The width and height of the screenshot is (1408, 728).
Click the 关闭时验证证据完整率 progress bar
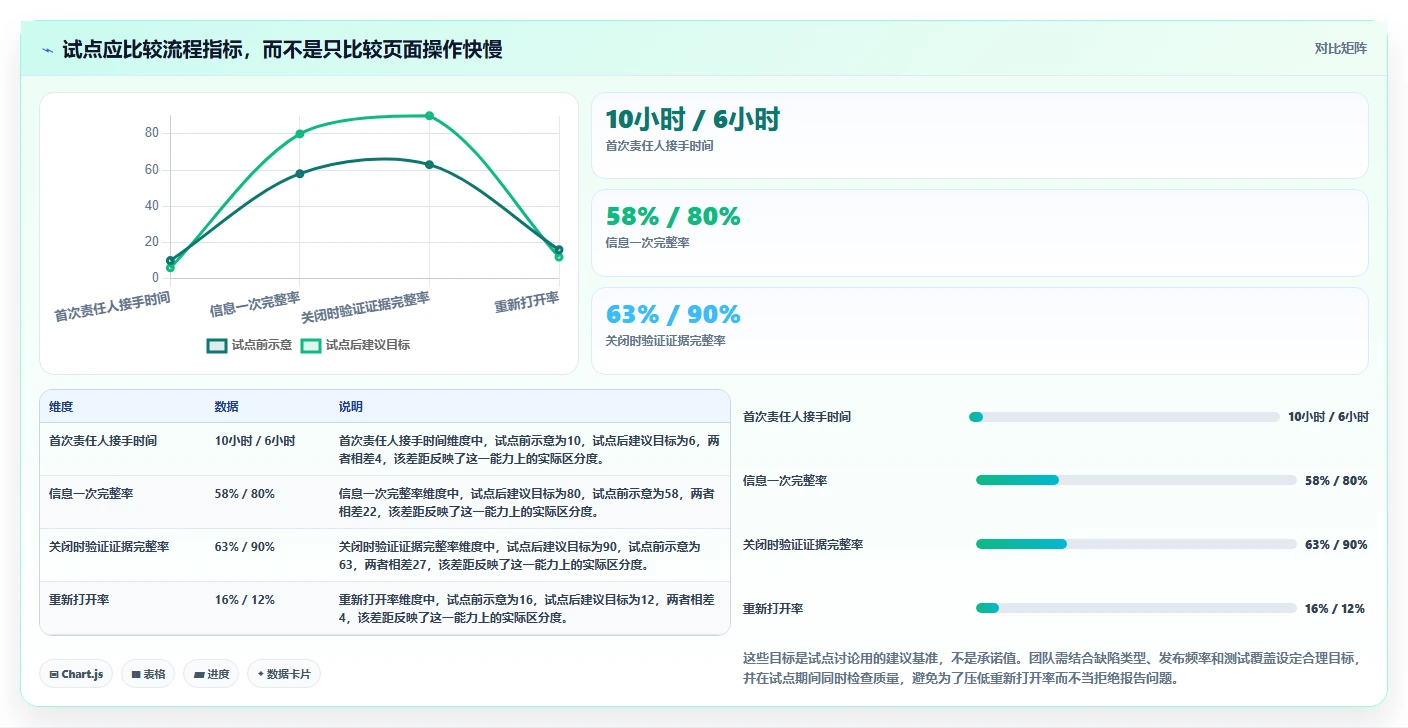pyautogui.click(x=1136, y=545)
